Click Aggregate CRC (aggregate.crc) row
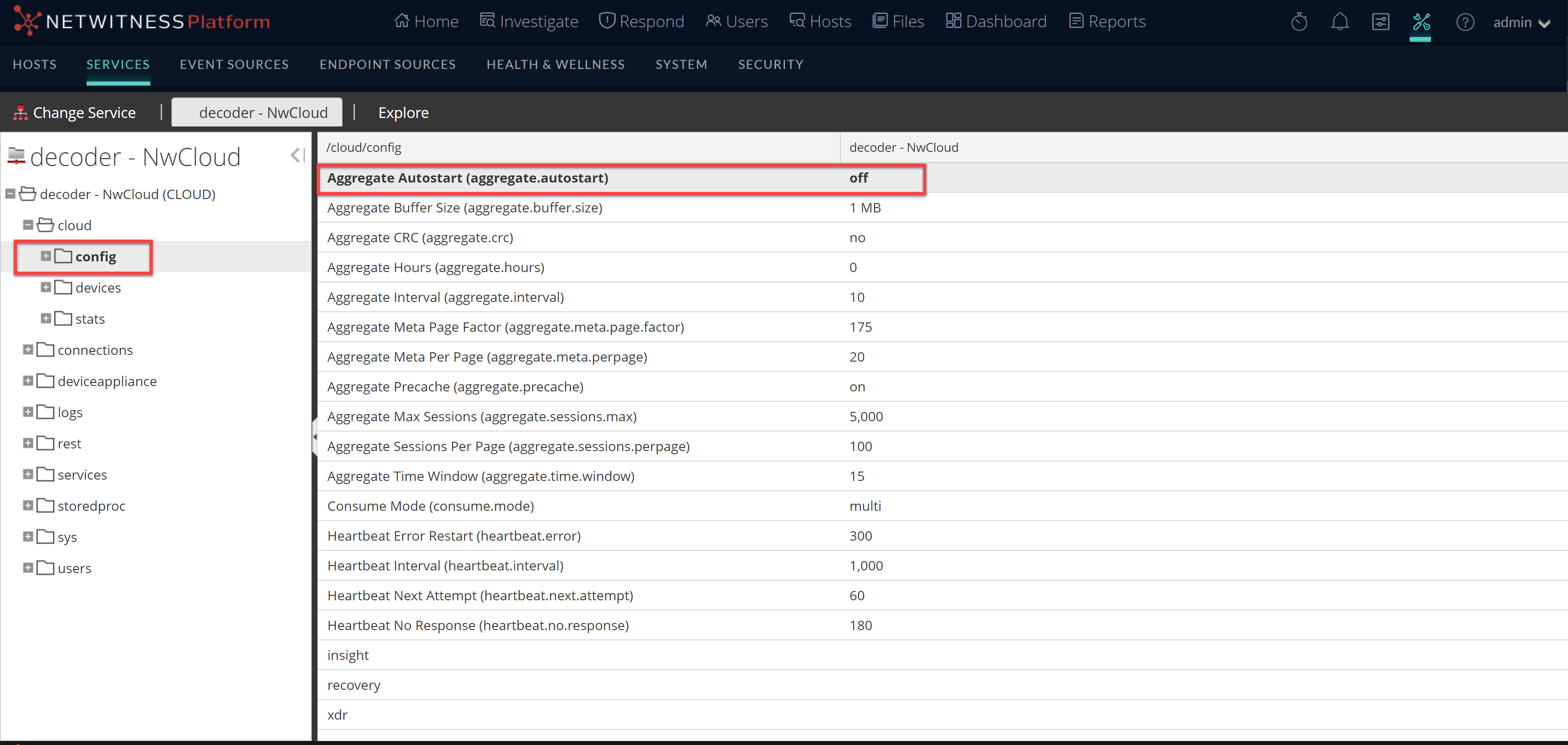This screenshot has height=745, width=1568. tap(942, 237)
